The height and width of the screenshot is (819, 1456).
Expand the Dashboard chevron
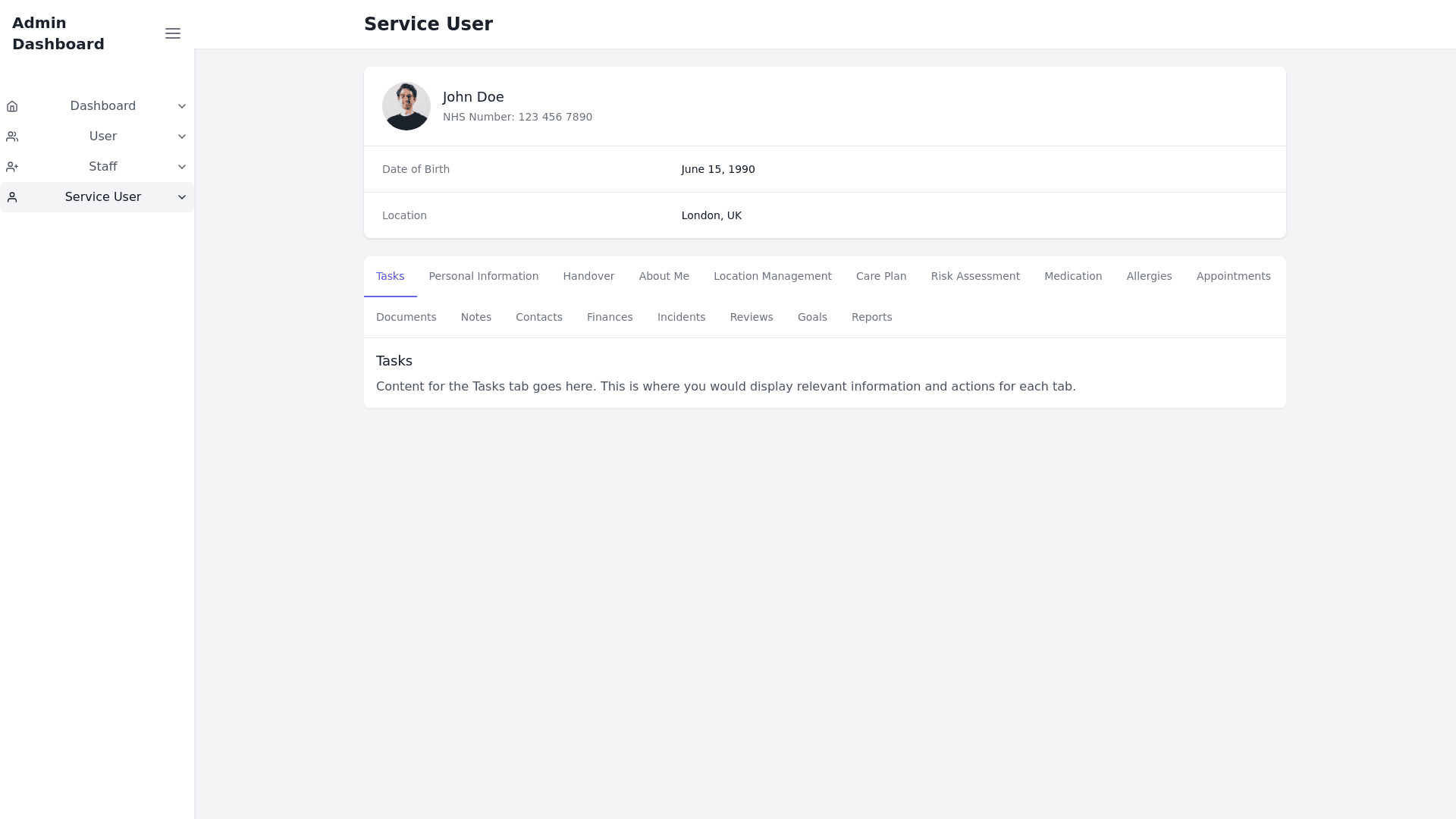tap(182, 106)
